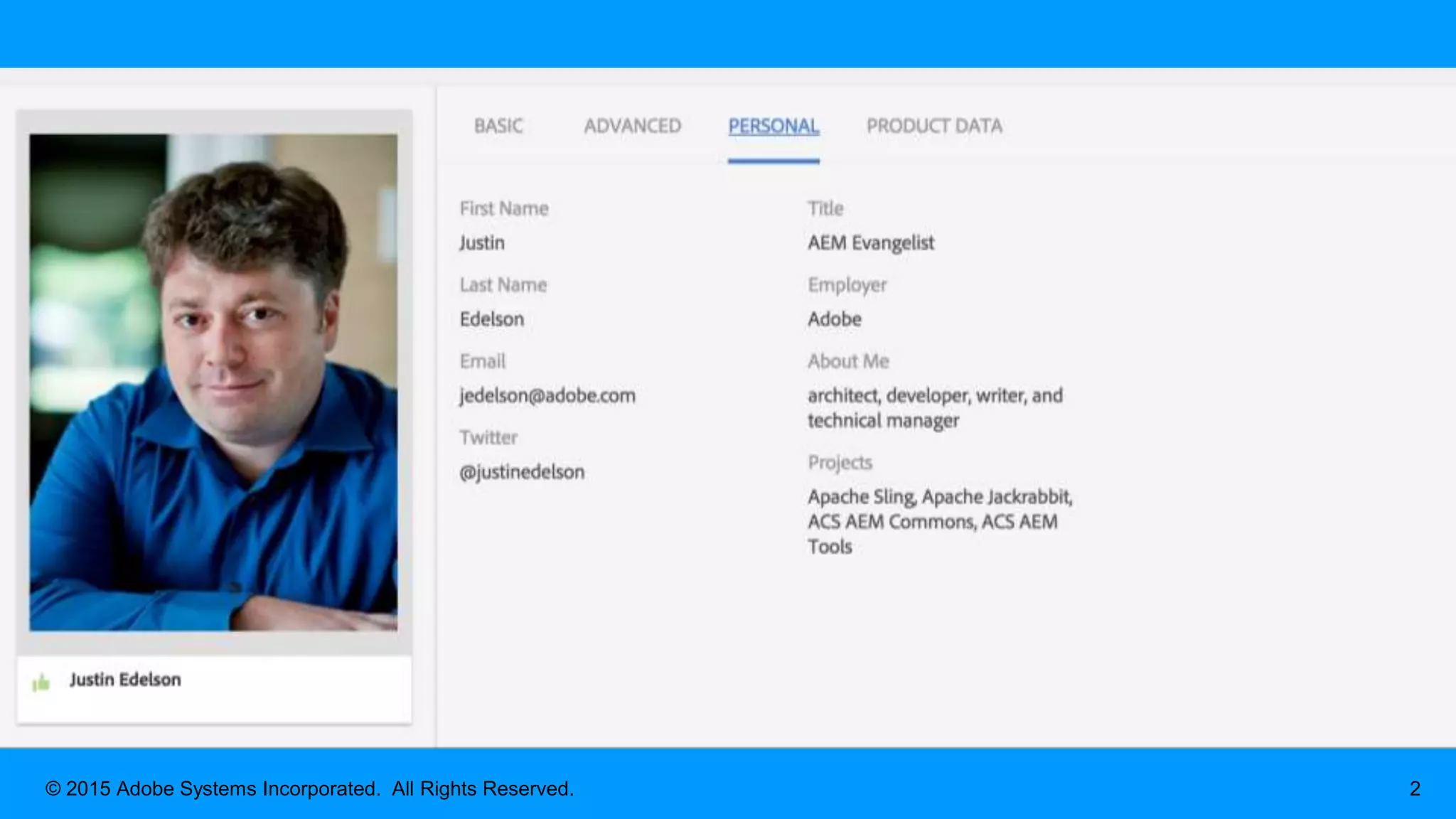Open the Basic tab
This screenshot has height=819, width=1456.
498,126
